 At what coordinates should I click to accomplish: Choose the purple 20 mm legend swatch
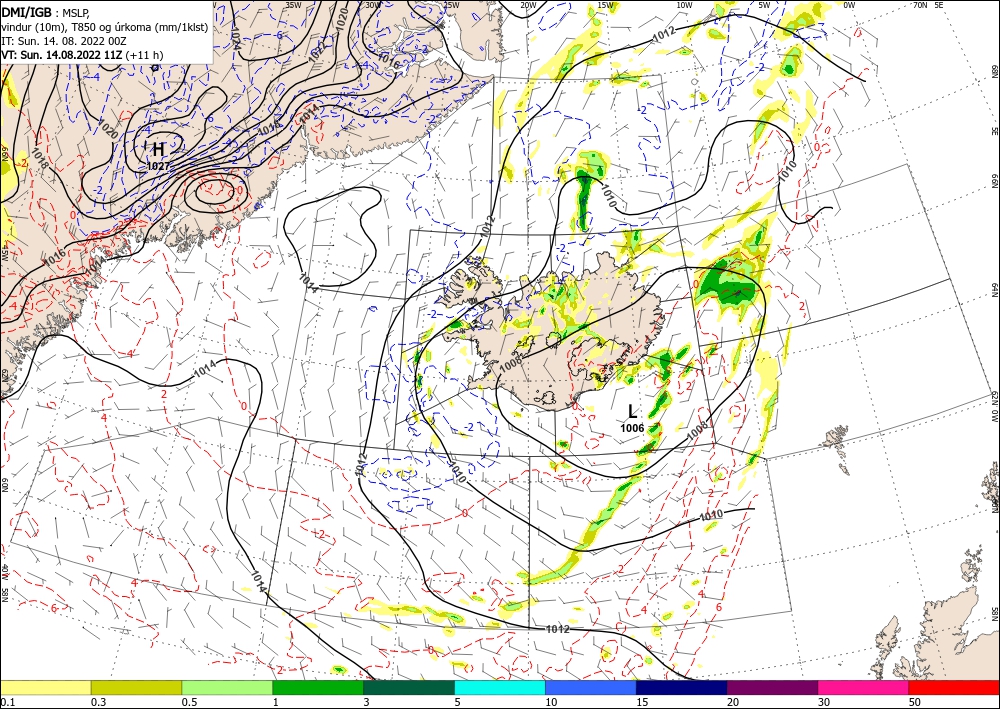(772, 687)
